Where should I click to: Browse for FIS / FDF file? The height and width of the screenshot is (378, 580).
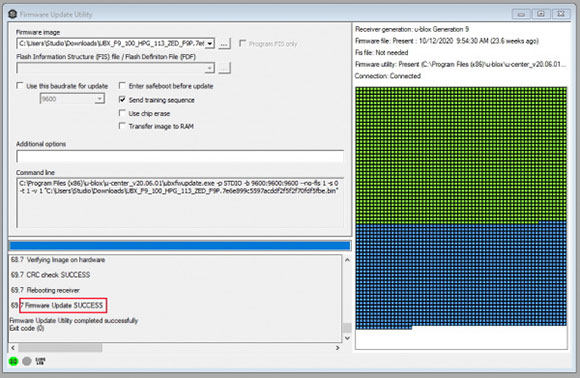pyautogui.click(x=224, y=68)
